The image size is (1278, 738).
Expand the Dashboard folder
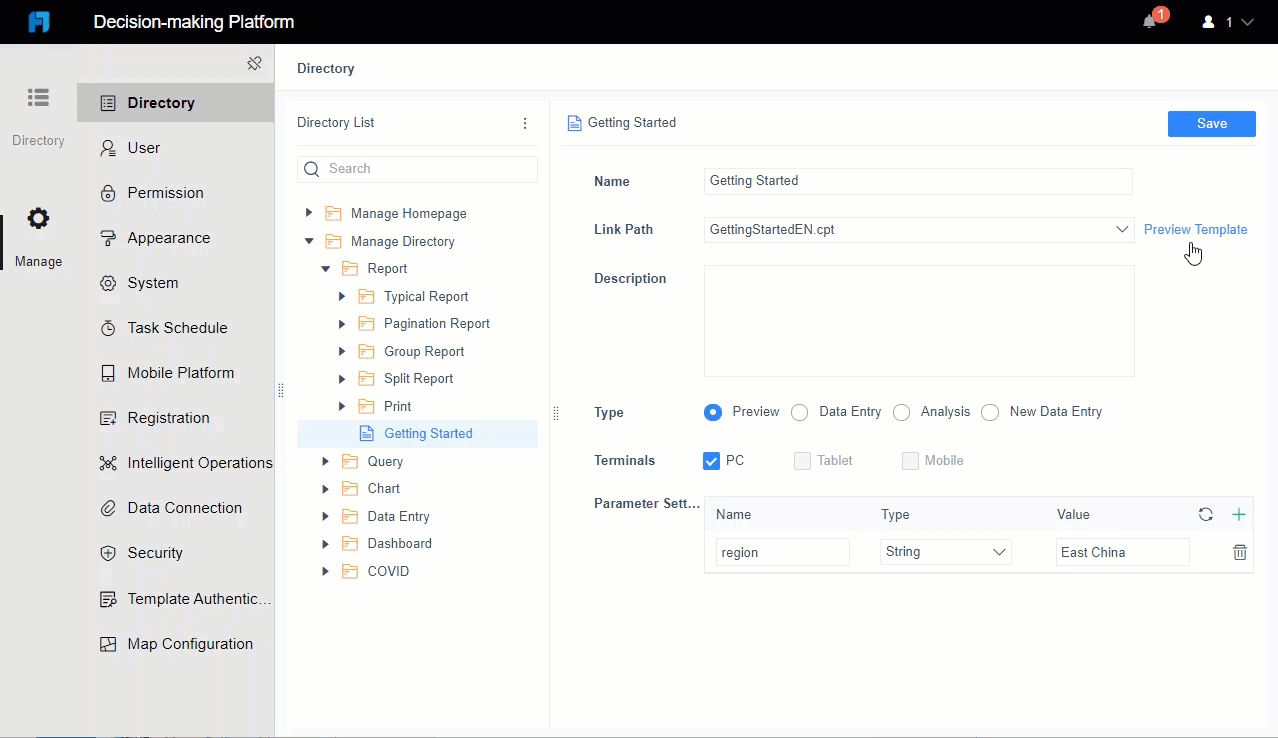coord(325,543)
